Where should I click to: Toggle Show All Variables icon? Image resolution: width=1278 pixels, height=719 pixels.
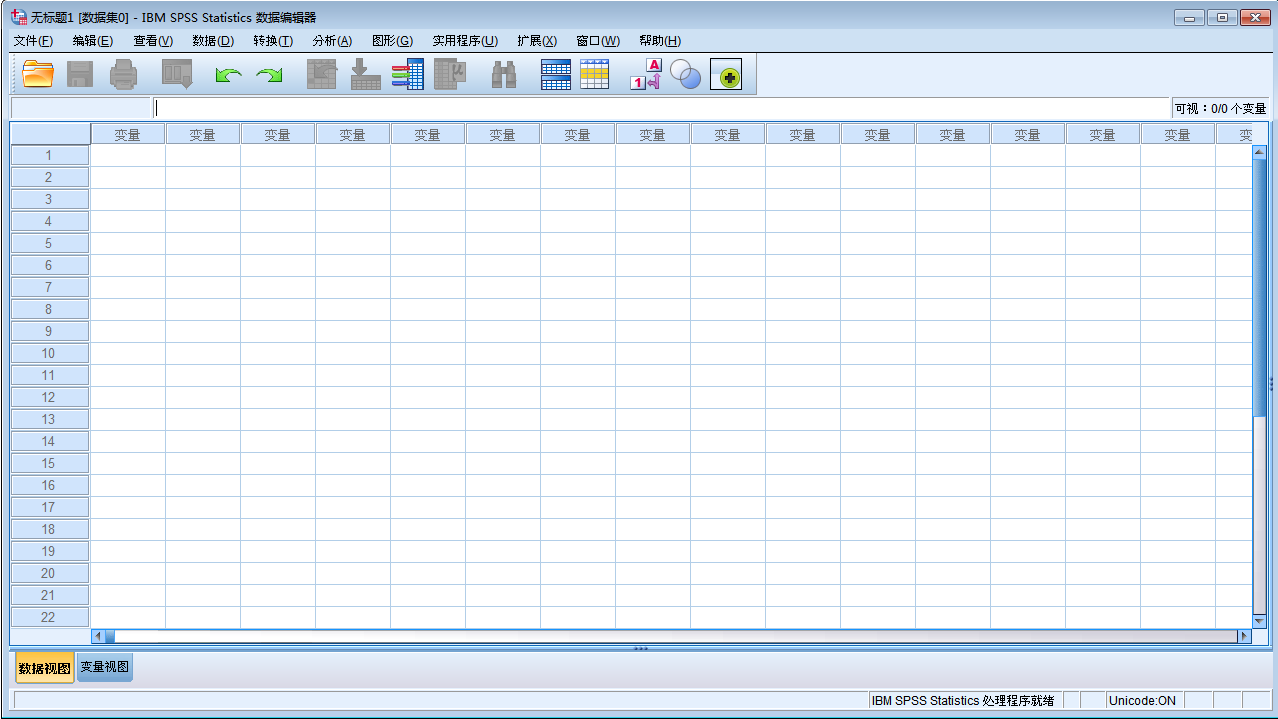[x=727, y=73]
